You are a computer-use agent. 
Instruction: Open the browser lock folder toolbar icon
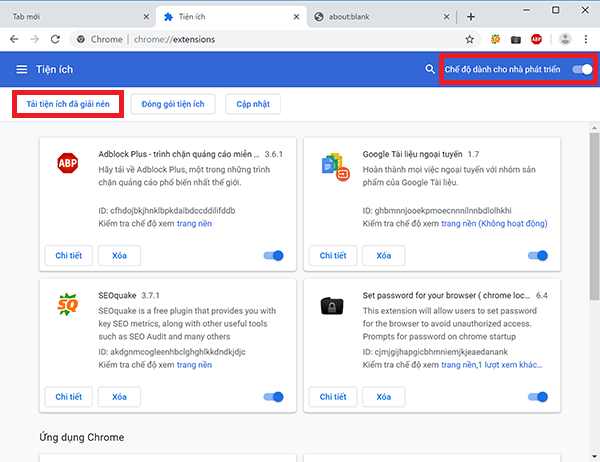point(516,39)
